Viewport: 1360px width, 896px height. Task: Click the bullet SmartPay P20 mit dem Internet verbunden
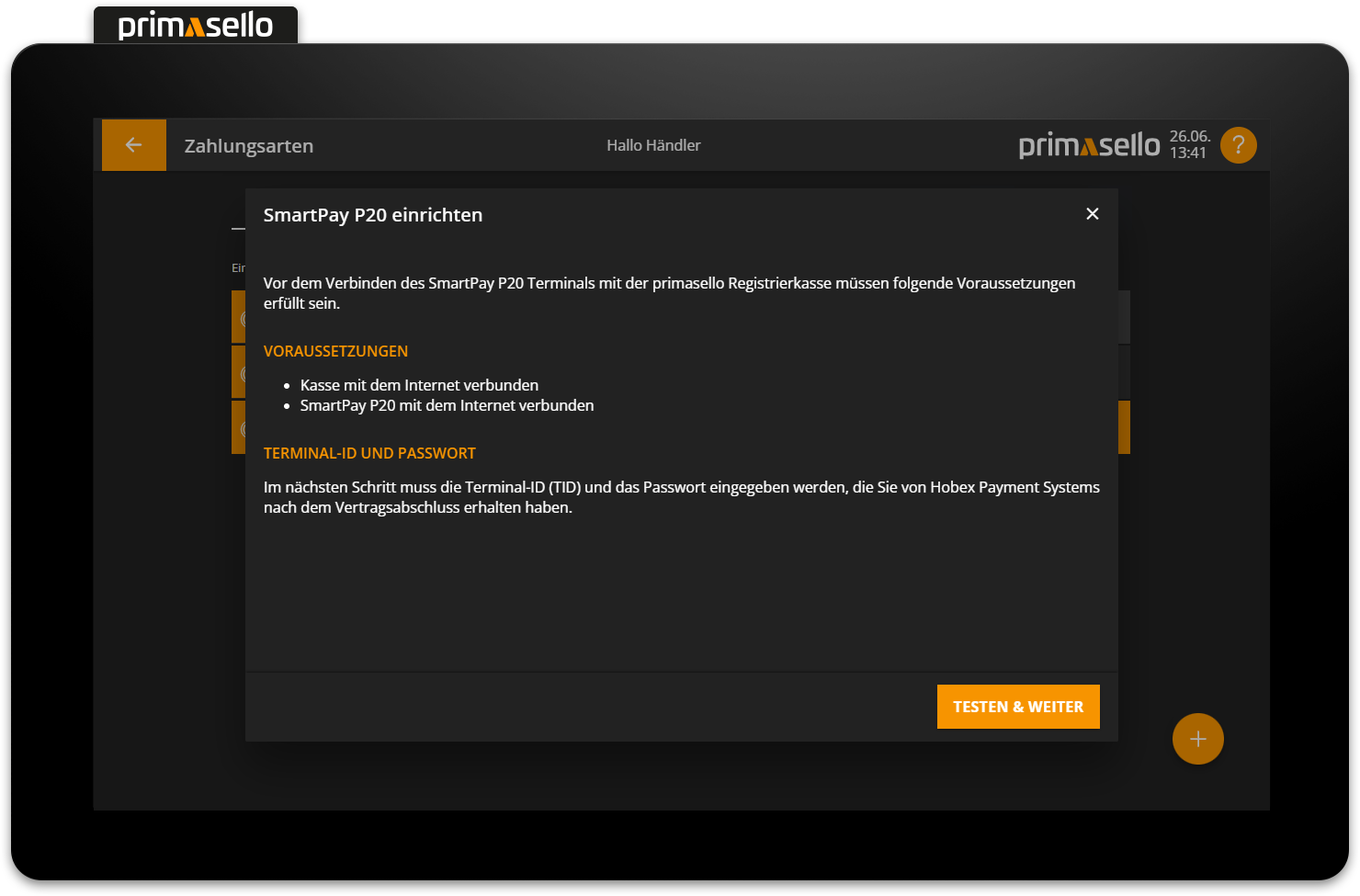[448, 405]
